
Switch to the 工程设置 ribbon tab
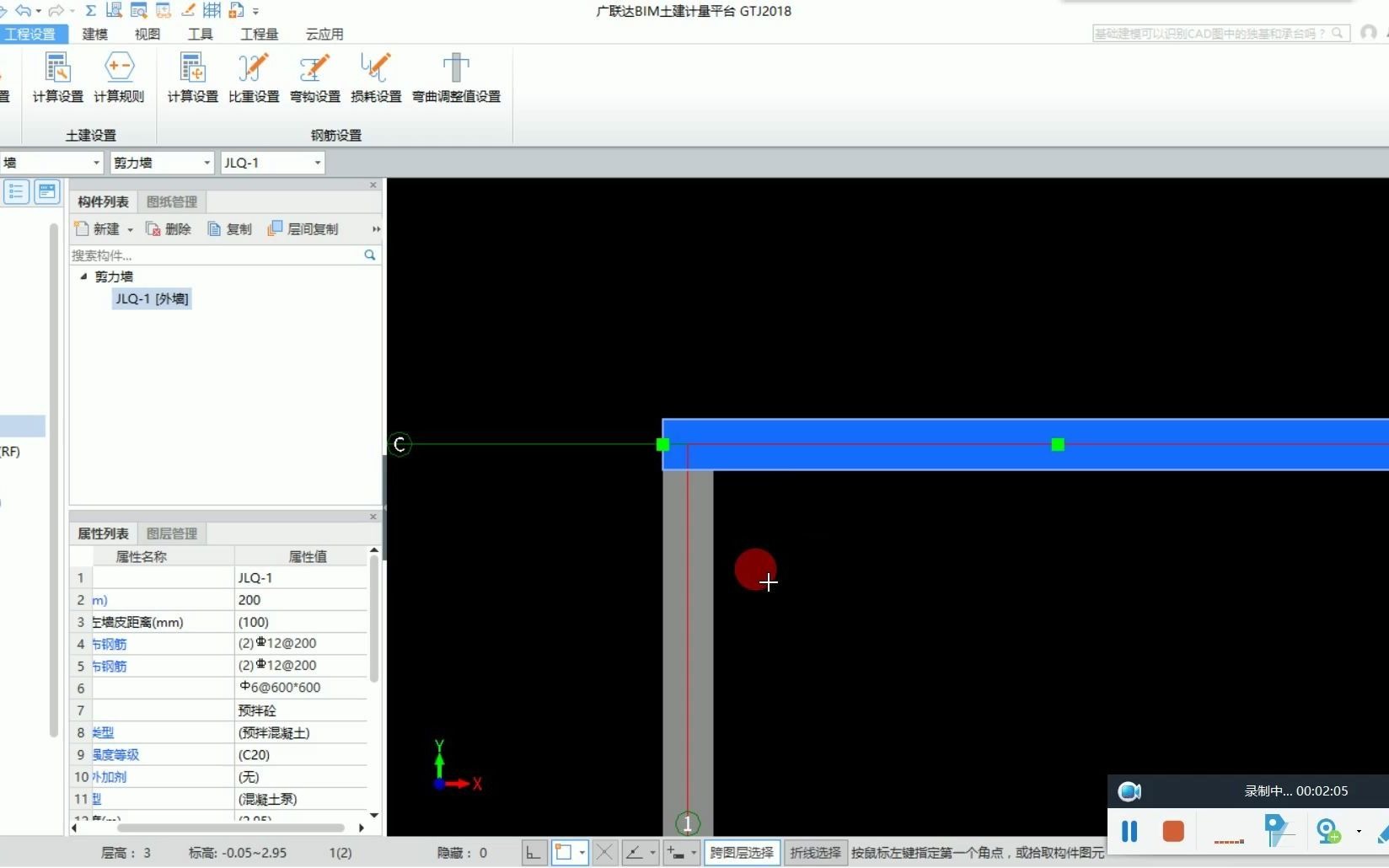30,34
